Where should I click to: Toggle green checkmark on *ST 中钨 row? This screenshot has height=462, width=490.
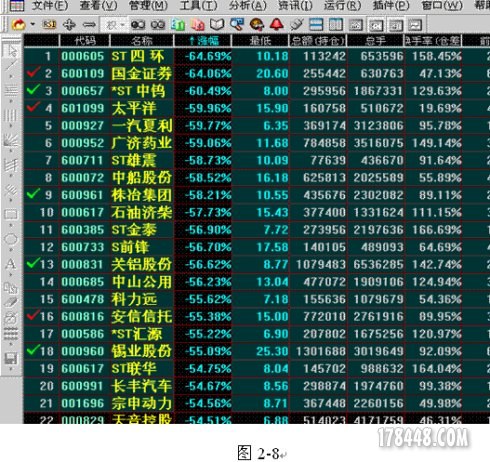pos(33,89)
